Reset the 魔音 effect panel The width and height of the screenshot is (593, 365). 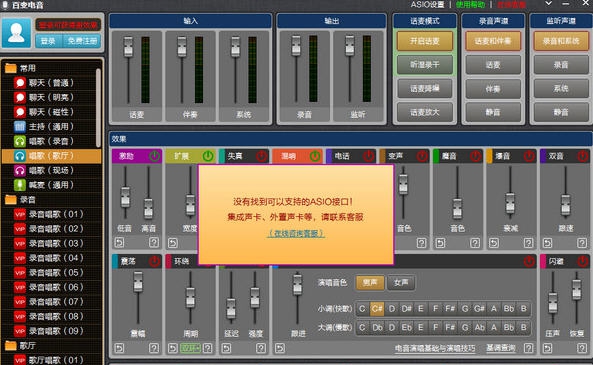click(440, 242)
